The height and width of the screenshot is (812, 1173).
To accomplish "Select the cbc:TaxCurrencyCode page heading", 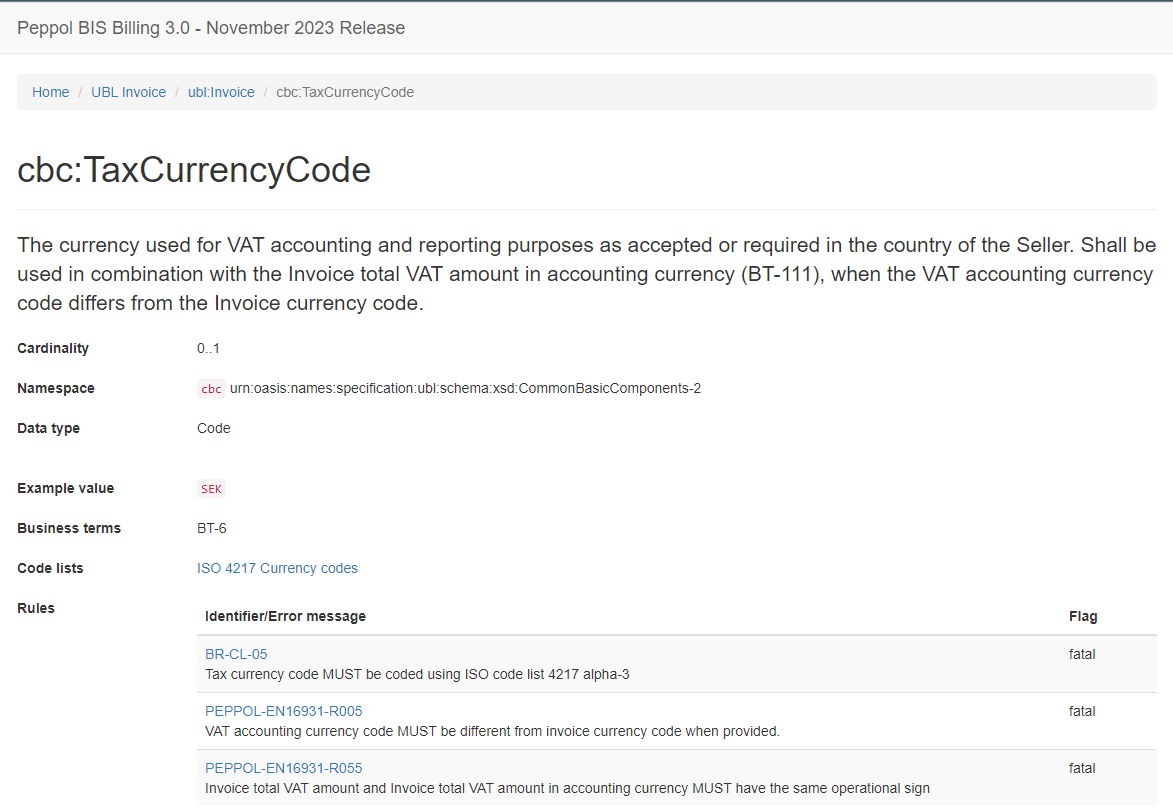I will click(x=194, y=170).
